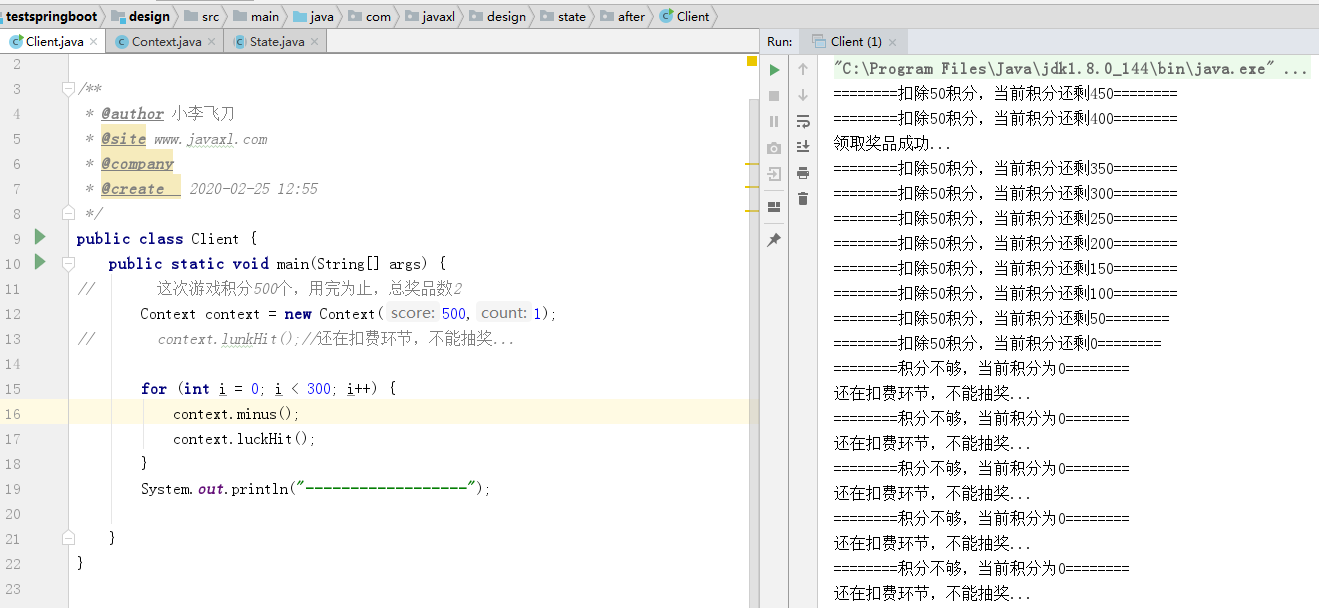Screen dimensions: 1319x608
Task: Click fold marker at comment end on line 8
Action: pyautogui.click(x=68, y=213)
